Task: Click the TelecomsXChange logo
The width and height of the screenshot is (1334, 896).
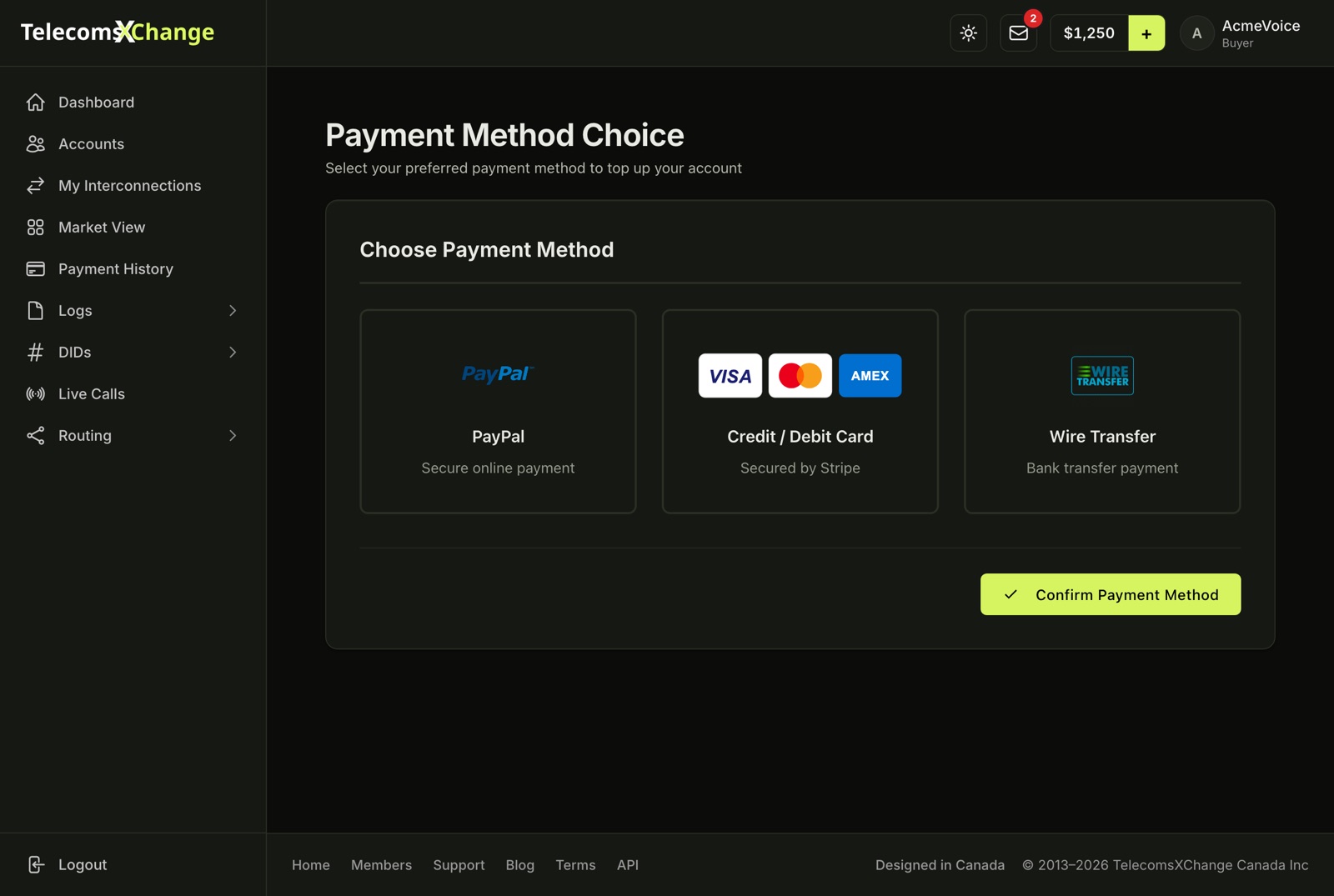Action: tap(118, 33)
